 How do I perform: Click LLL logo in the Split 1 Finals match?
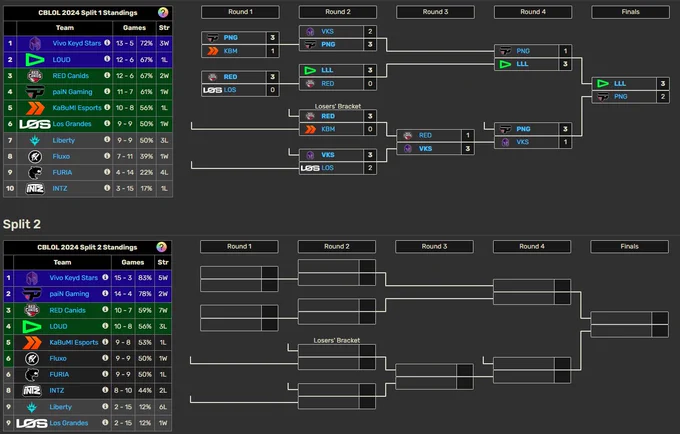603,84
